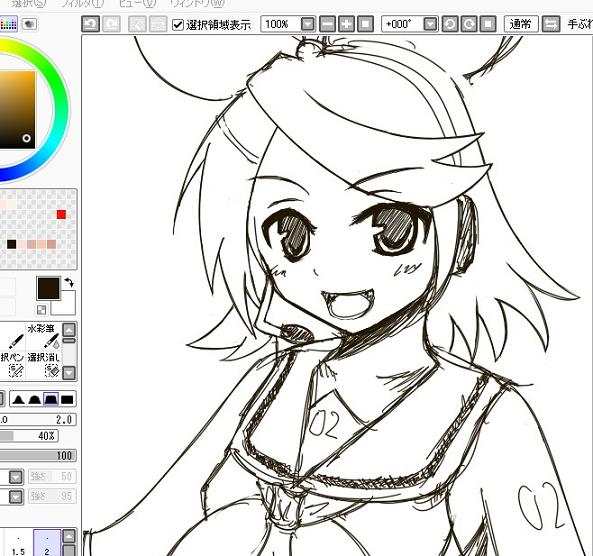Open the dropdown beside 強さ 95

(x=16, y=497)
